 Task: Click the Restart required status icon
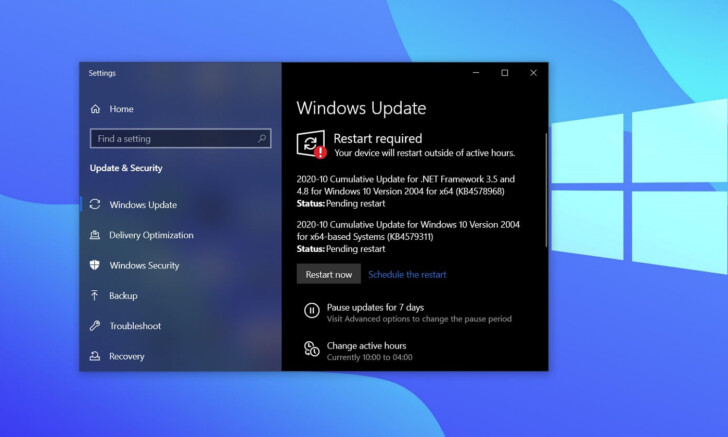pyautogui.click(x=311, y=144)
